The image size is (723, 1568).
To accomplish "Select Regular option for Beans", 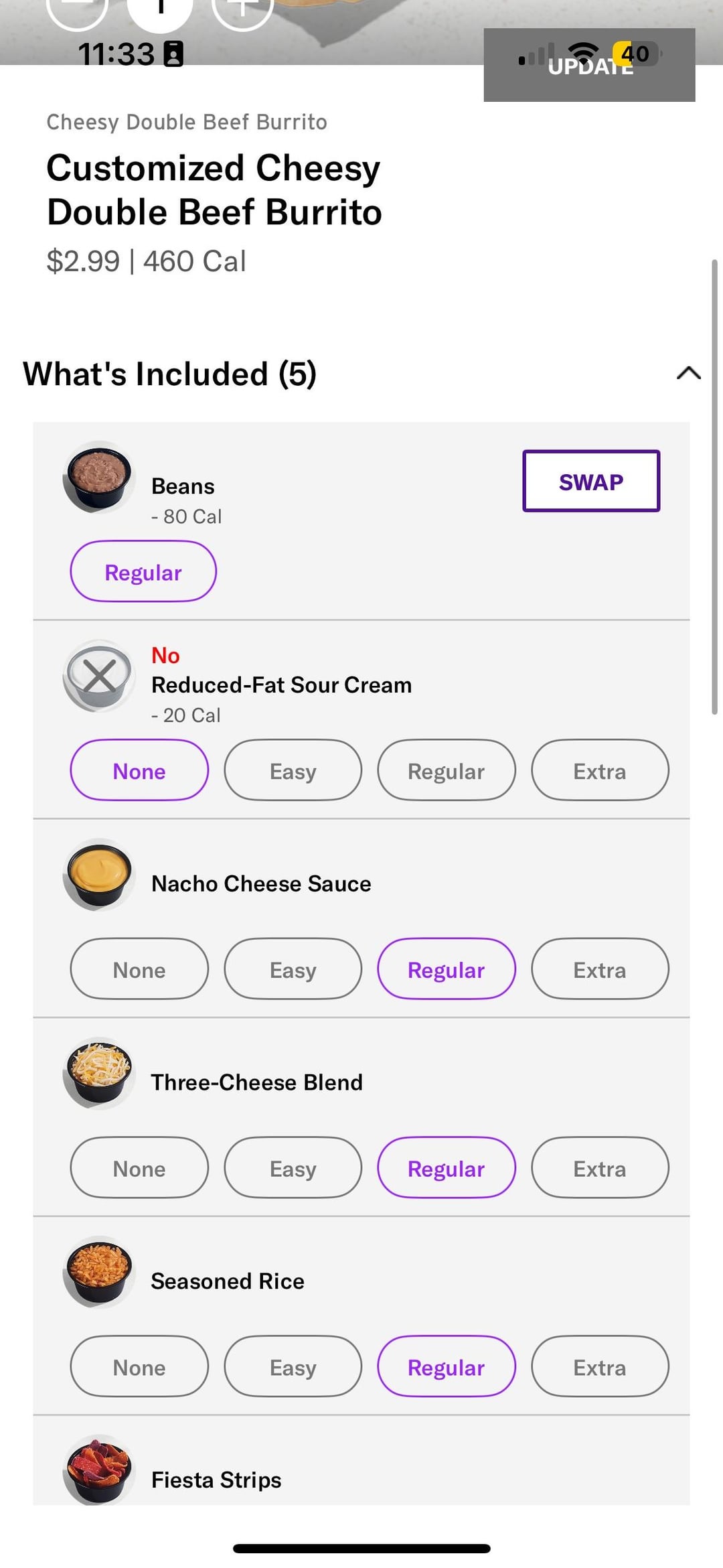I will pyautogui.click(x=143, y=572).
